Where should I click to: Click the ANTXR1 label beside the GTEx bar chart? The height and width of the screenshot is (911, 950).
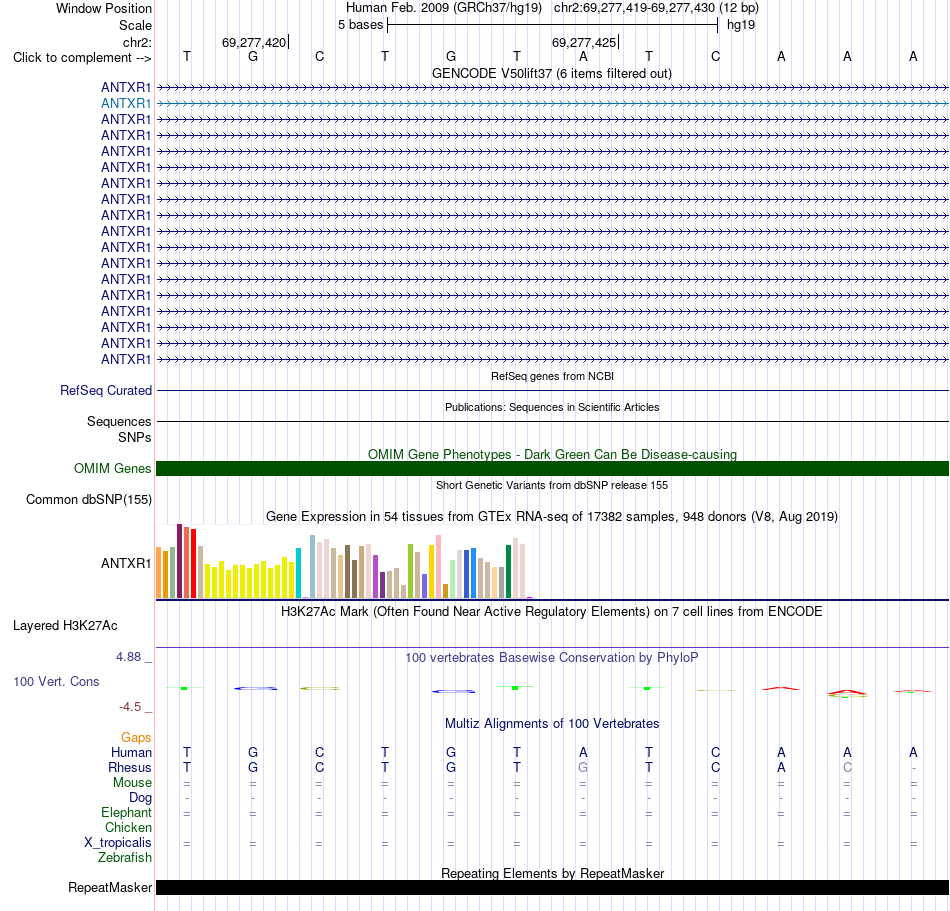pyautogui.click(x=126, y=563)
